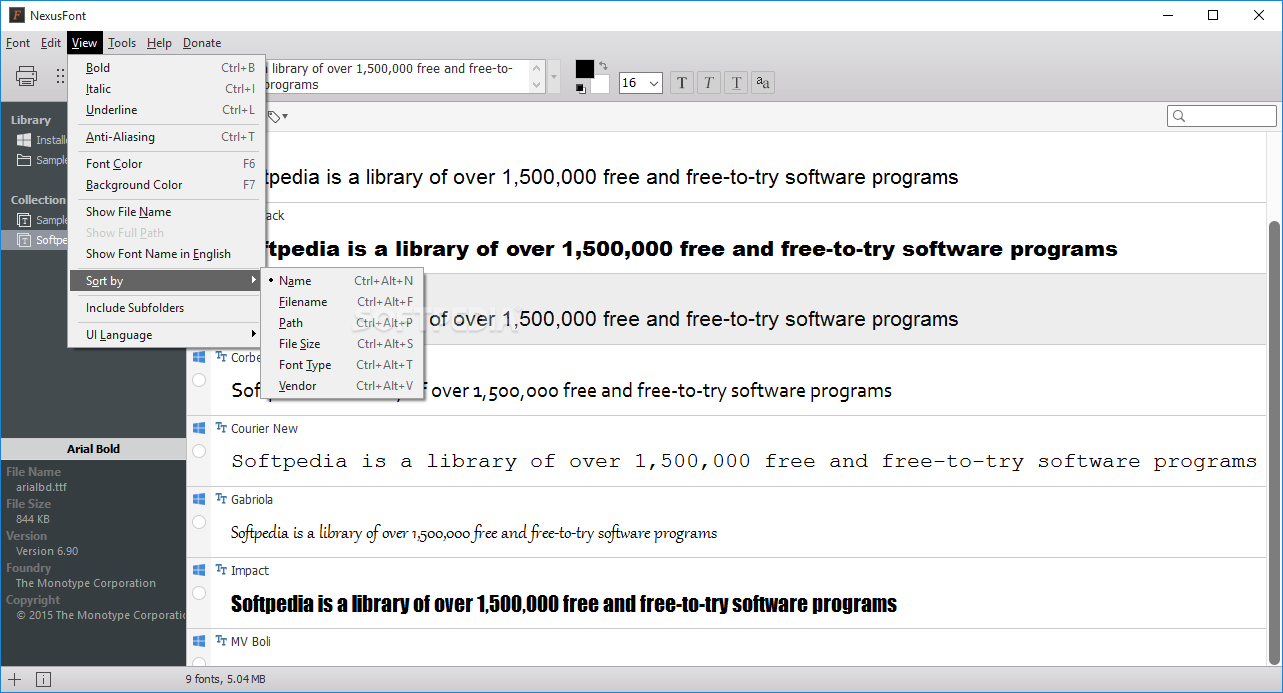Click the printer icon in the toolbar

27,76
